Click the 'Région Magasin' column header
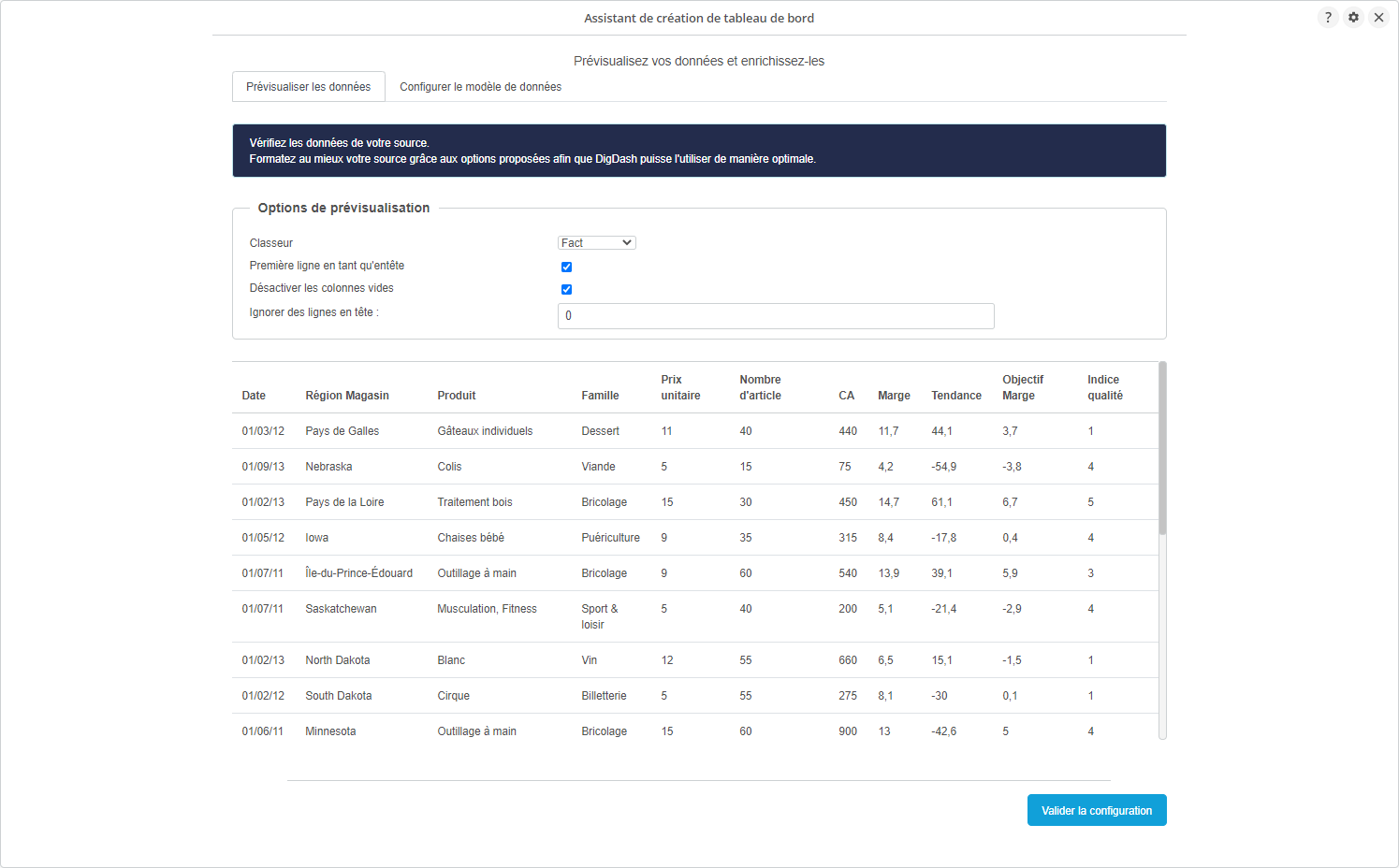Screen dimensions: 1399x868 347,396
